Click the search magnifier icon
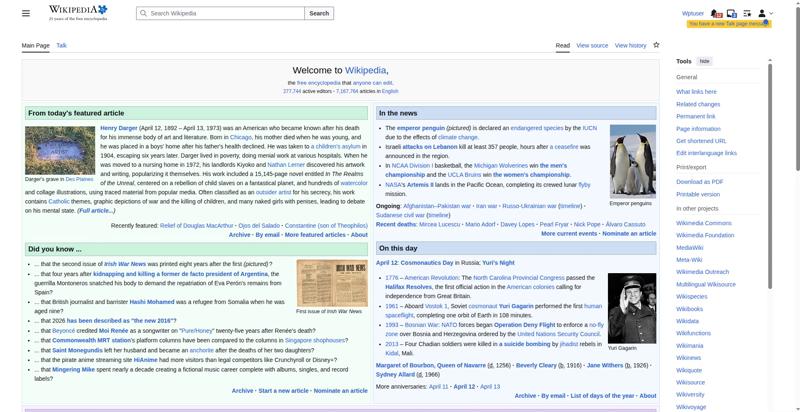800x412 pixels. click(143, 13)
